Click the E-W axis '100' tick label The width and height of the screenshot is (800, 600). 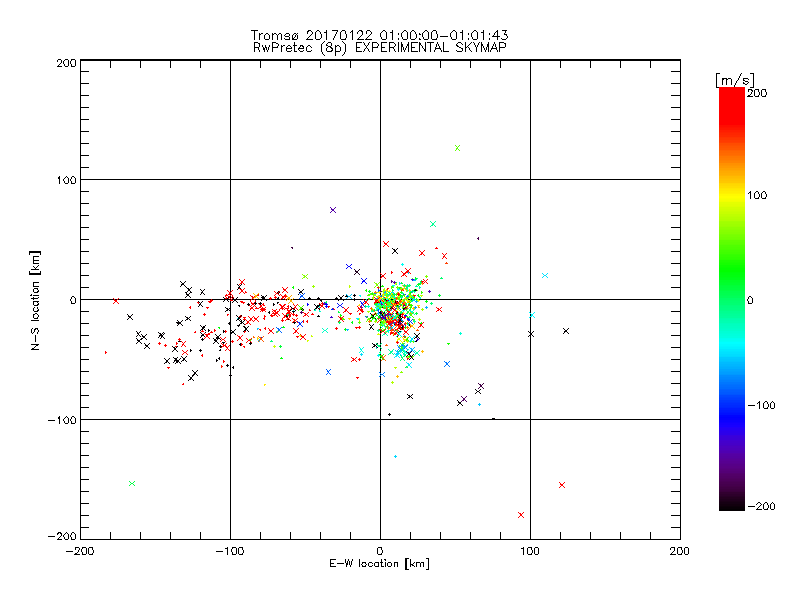click(530, 552)
